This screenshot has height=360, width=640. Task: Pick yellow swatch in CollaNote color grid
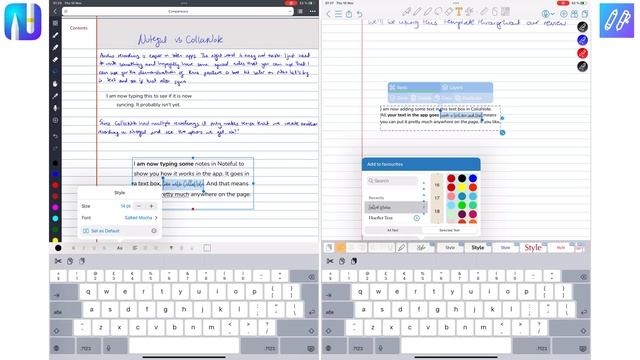(x=462, y=187)
